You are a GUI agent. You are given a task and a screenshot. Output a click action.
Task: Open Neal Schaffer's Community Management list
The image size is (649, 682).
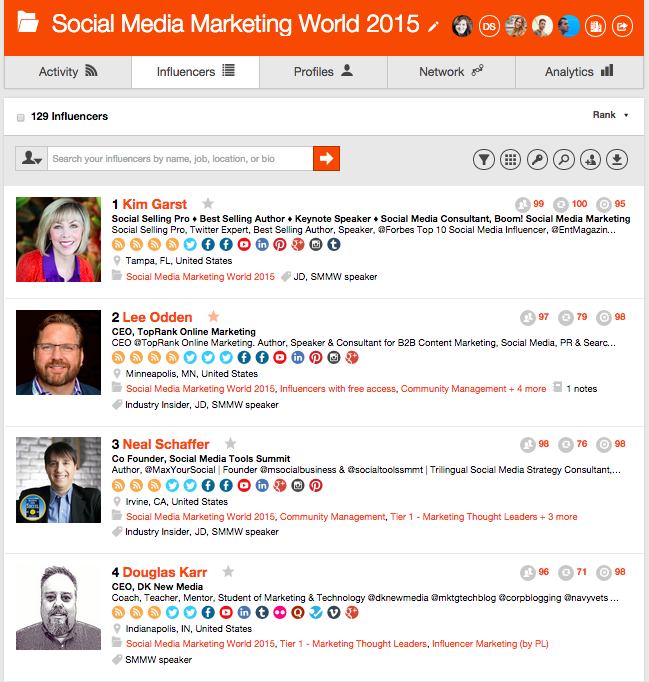332,517
